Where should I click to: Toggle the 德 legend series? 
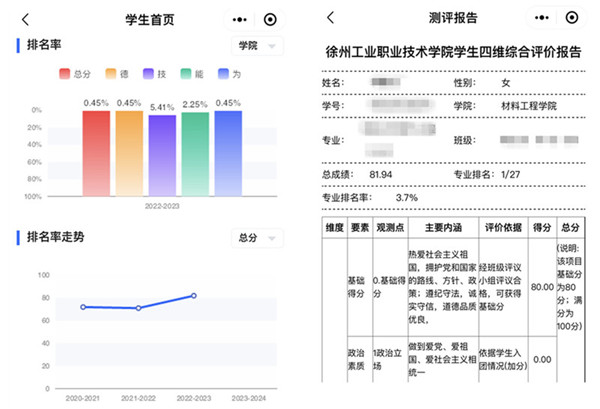(118, 74)
